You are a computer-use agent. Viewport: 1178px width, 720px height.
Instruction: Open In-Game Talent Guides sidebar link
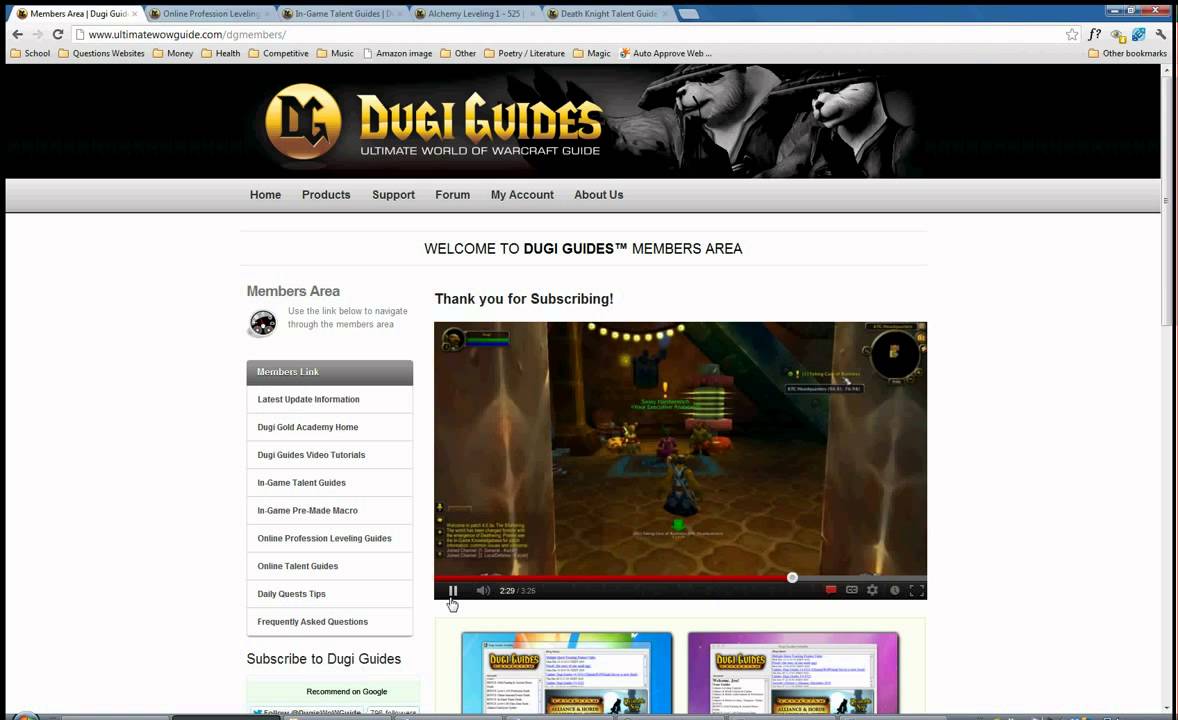point(330,483)
